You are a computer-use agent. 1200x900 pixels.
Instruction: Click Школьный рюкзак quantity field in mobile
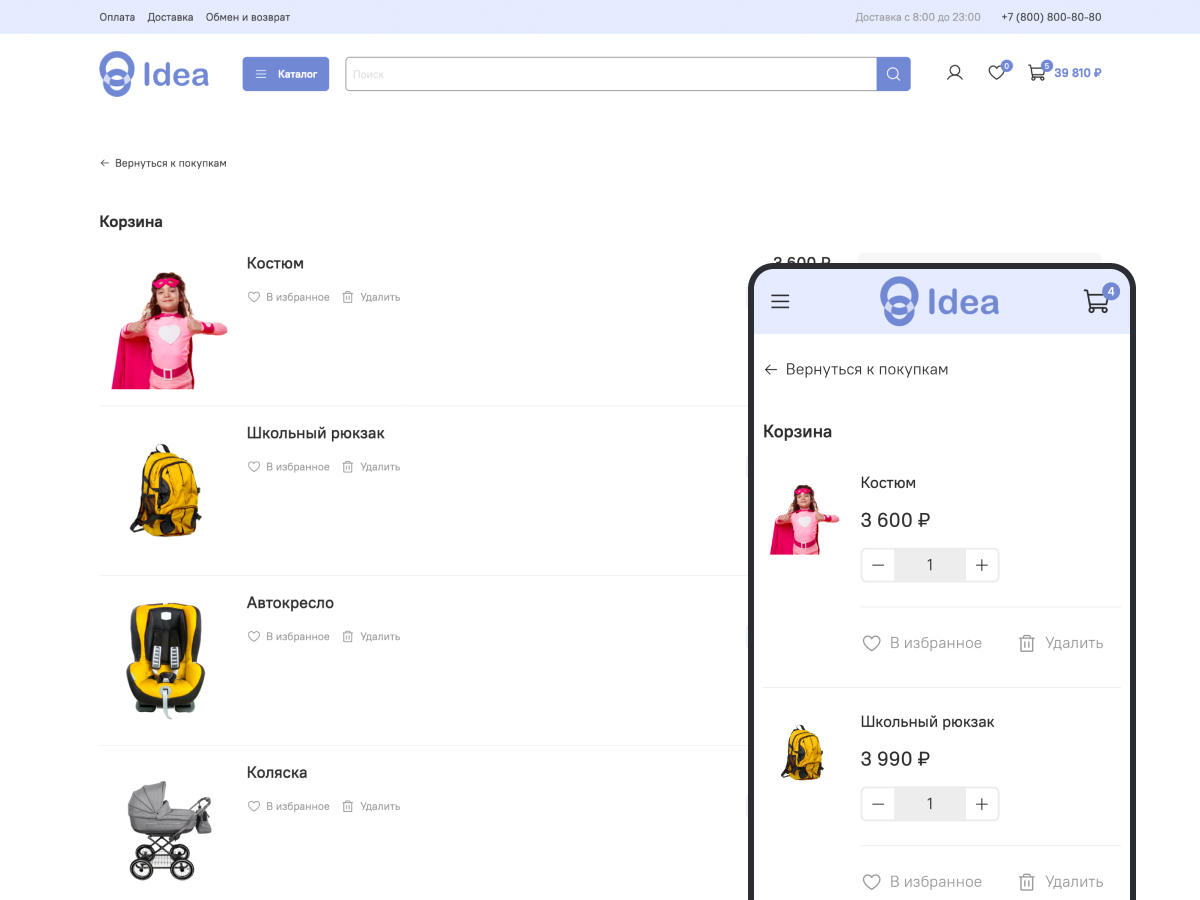tap(930, 804)
